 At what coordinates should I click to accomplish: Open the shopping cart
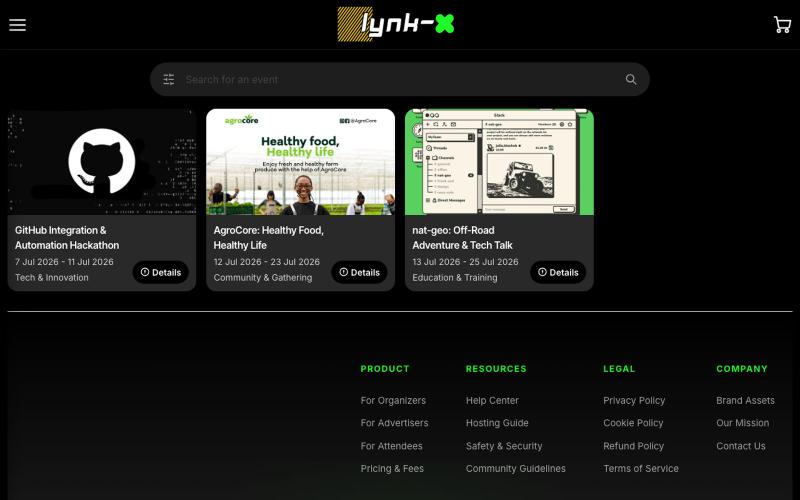click(782, 24)
